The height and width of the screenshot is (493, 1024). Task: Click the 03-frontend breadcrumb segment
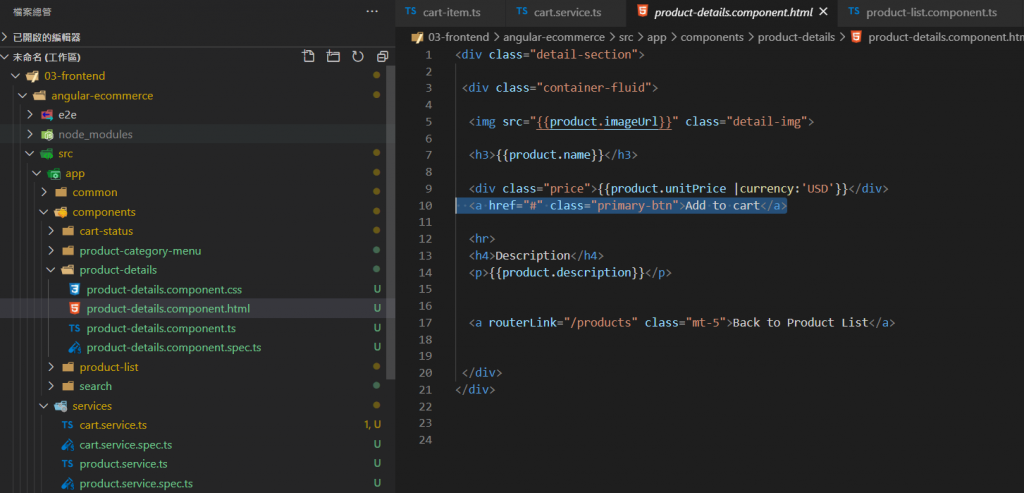[458, 37]
